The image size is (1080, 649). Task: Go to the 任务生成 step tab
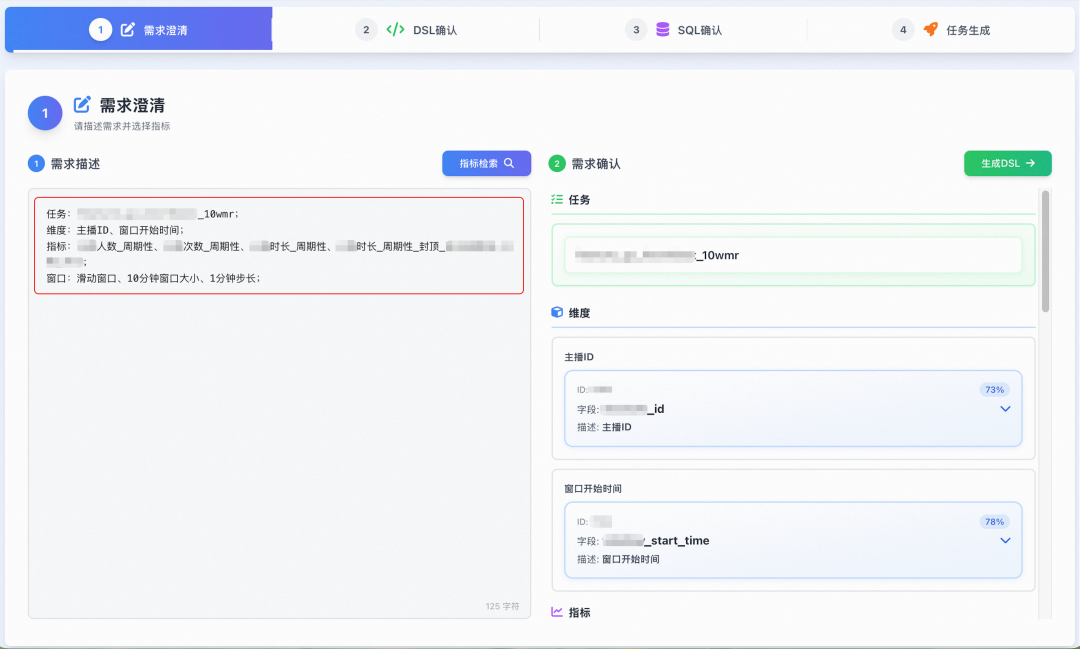[x=941, y=30]
